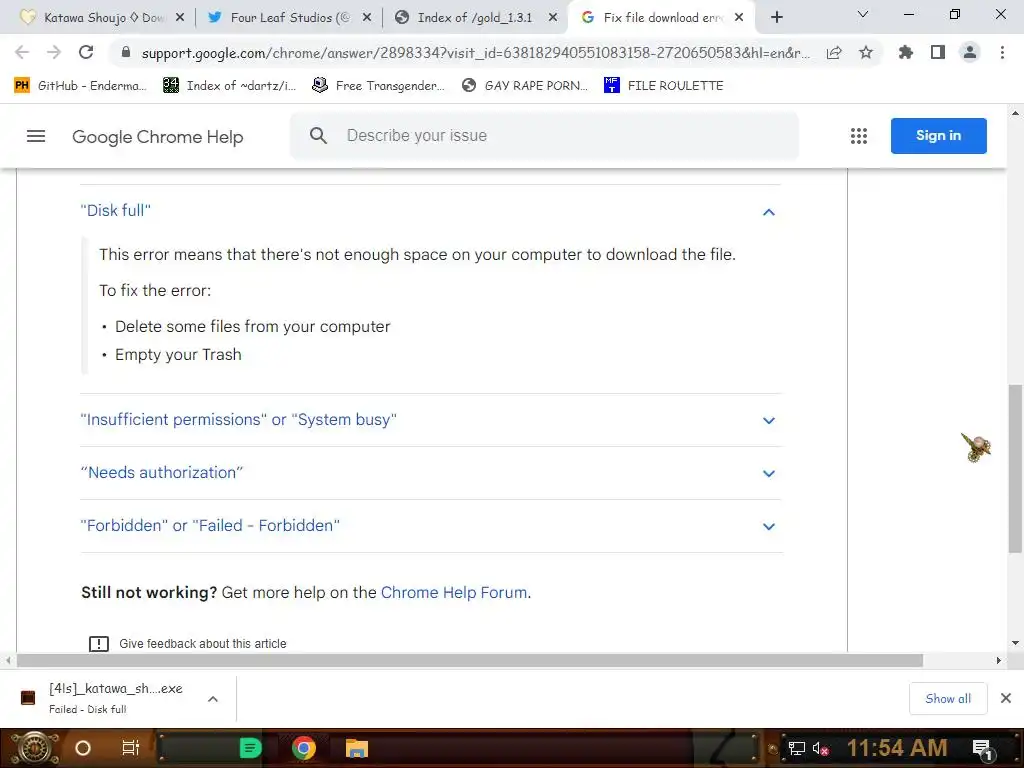The image size is (1024, 768).
Task: Click Show all downloads
Action: pos(948,699)
